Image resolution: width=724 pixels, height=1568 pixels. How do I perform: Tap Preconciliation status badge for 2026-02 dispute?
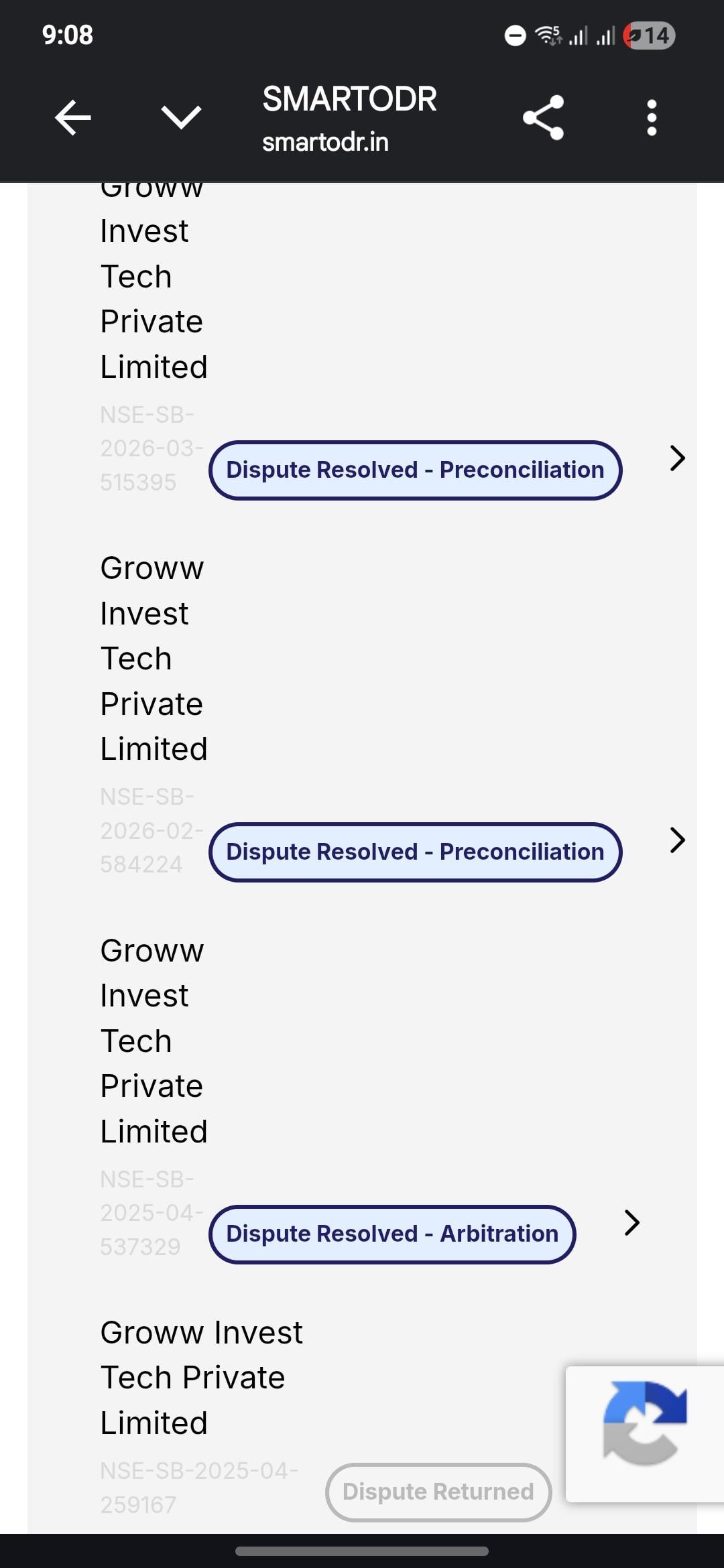pyautogui.click(x=415, y=852)
